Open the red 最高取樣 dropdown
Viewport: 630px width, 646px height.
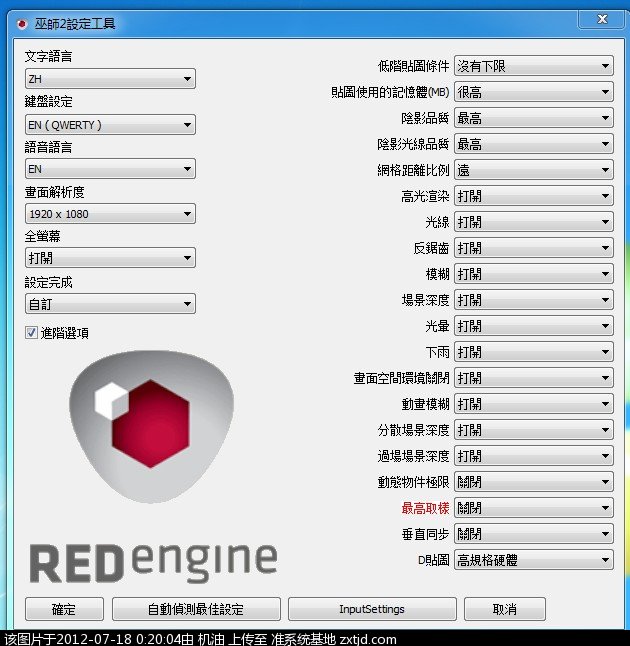point(534,508)
